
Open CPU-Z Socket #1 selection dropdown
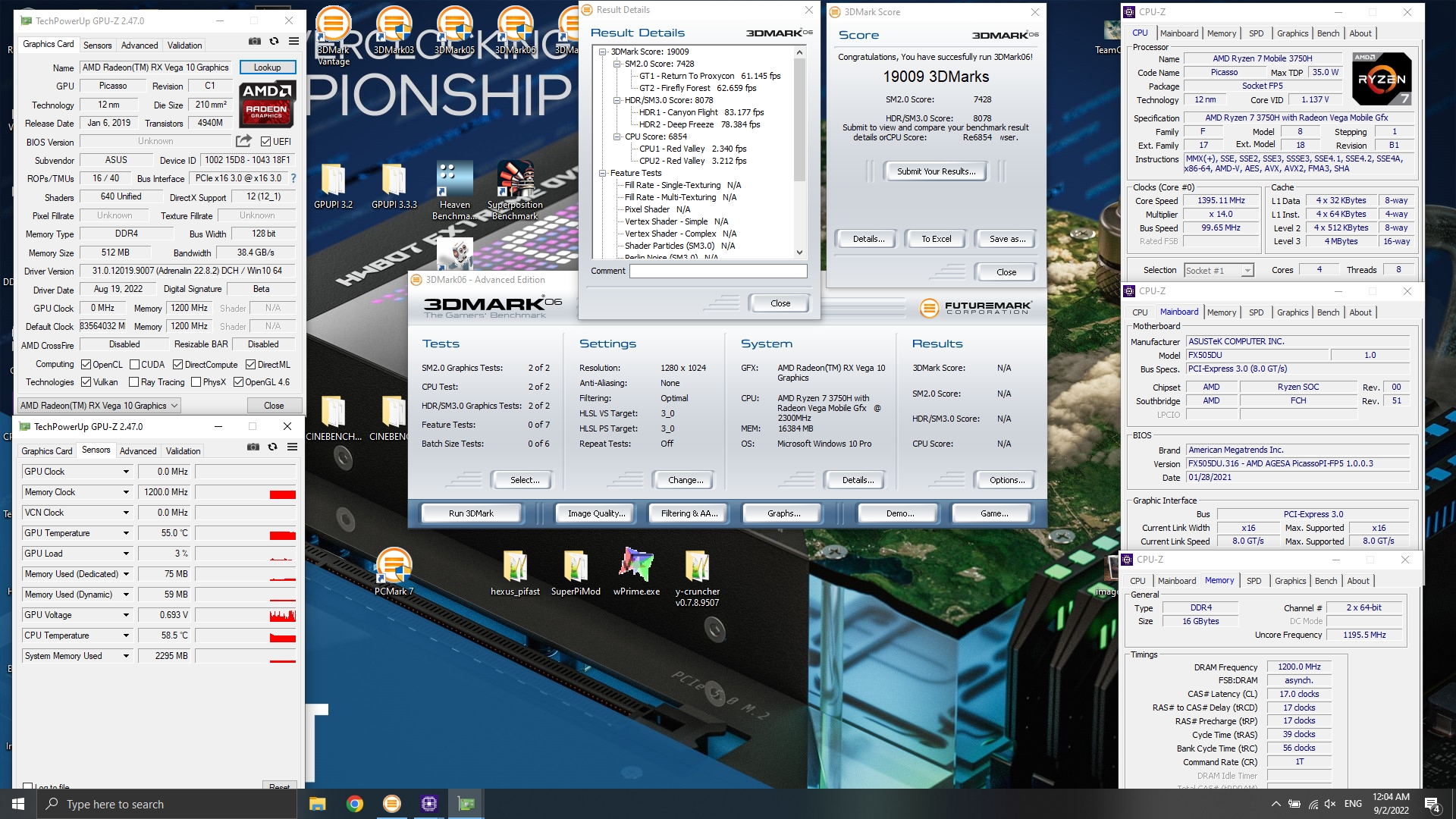point(1219,271)
